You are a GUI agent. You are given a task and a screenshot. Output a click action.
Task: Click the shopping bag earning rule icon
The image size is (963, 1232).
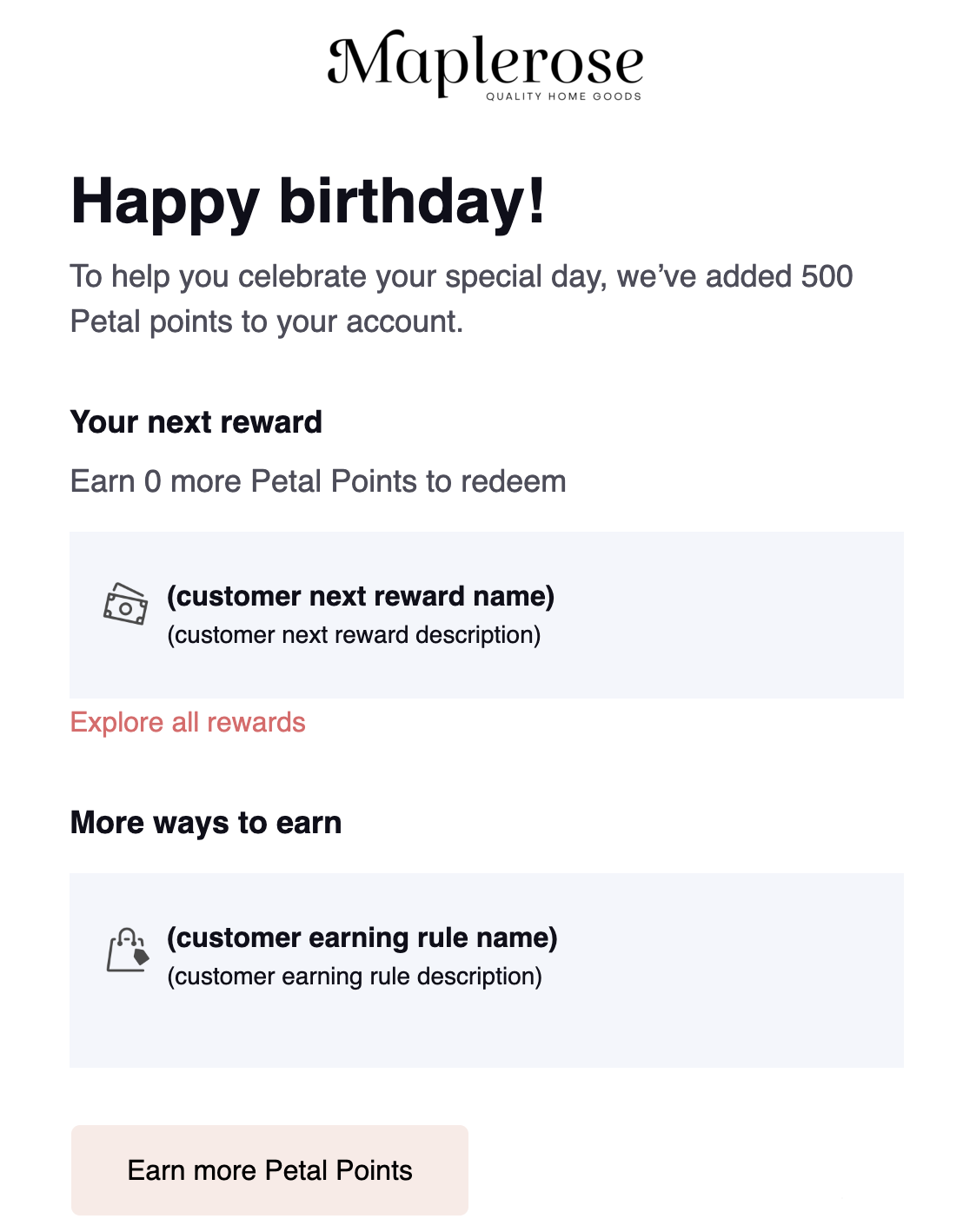click(x=128, y=950)
